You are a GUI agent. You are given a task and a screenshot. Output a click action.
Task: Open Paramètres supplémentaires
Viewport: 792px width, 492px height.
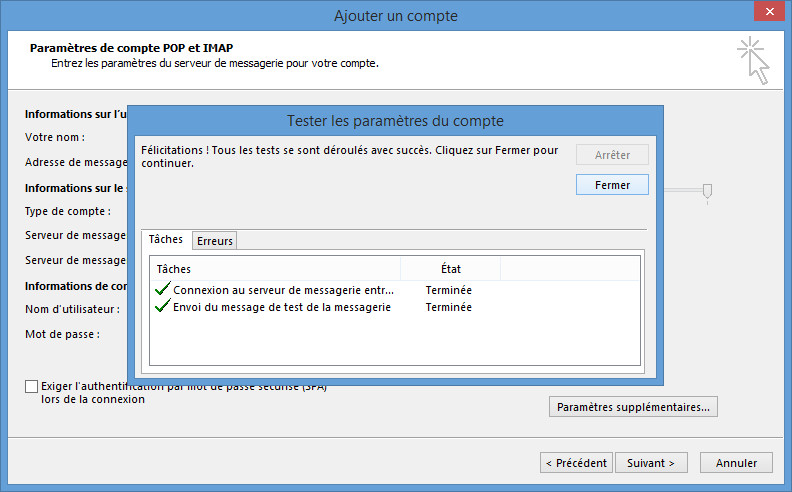(x=633, y=407)
